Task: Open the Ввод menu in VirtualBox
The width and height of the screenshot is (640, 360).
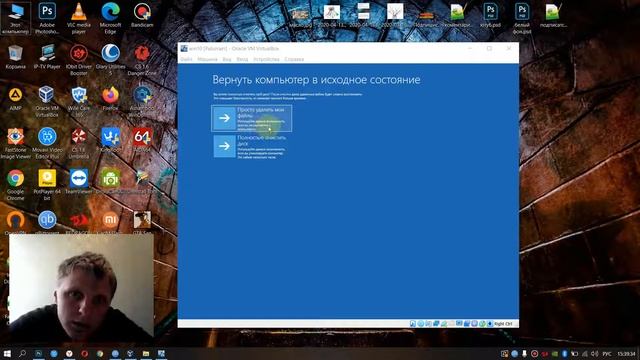Action: pos(242,59)
